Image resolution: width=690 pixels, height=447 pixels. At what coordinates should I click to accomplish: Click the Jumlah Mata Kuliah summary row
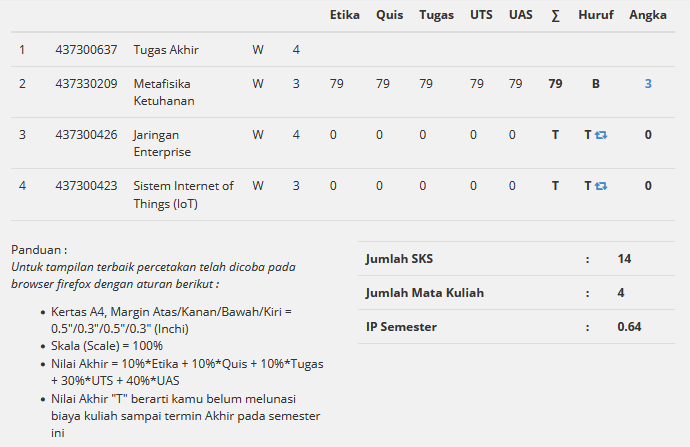(516, 293)
